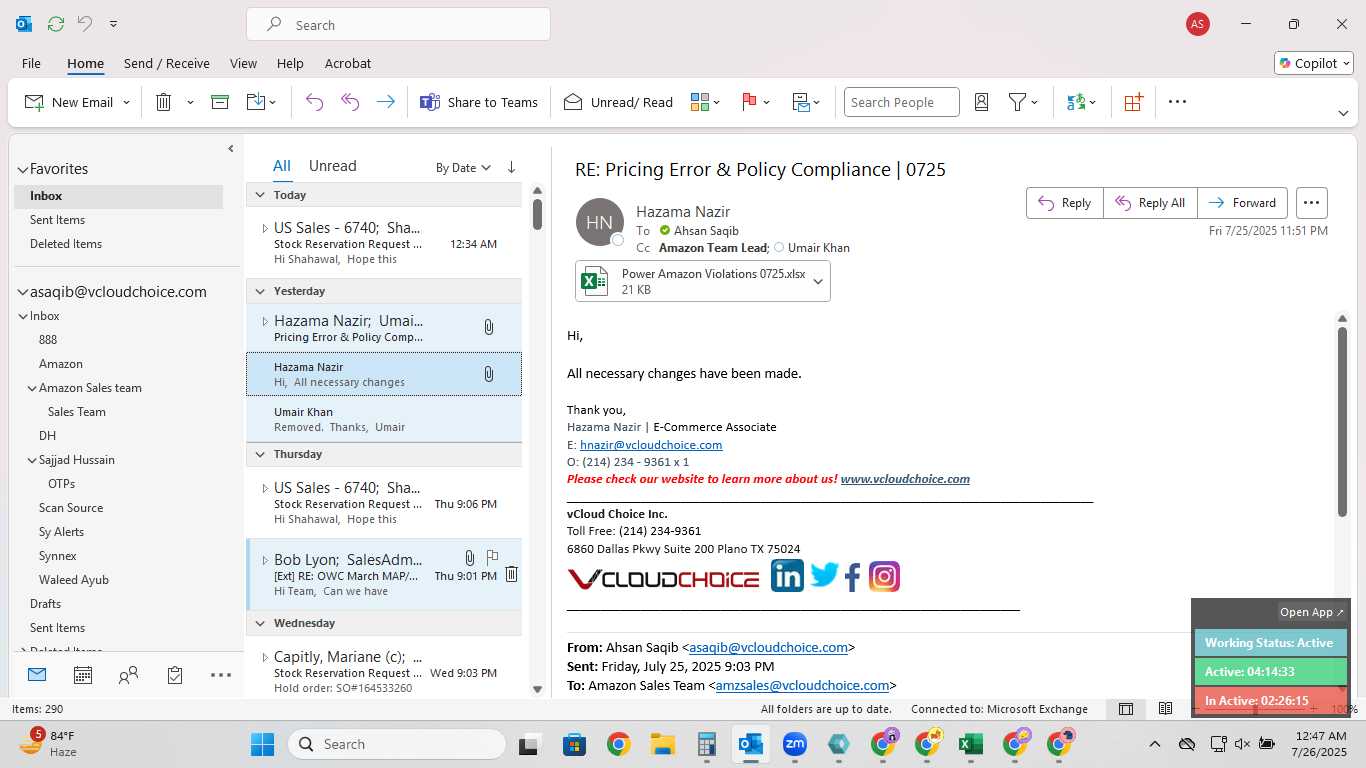This screenshot has width=1366, height=768.
Task: Open the By Date sort dropdown
Action: [x=463, y=168]
